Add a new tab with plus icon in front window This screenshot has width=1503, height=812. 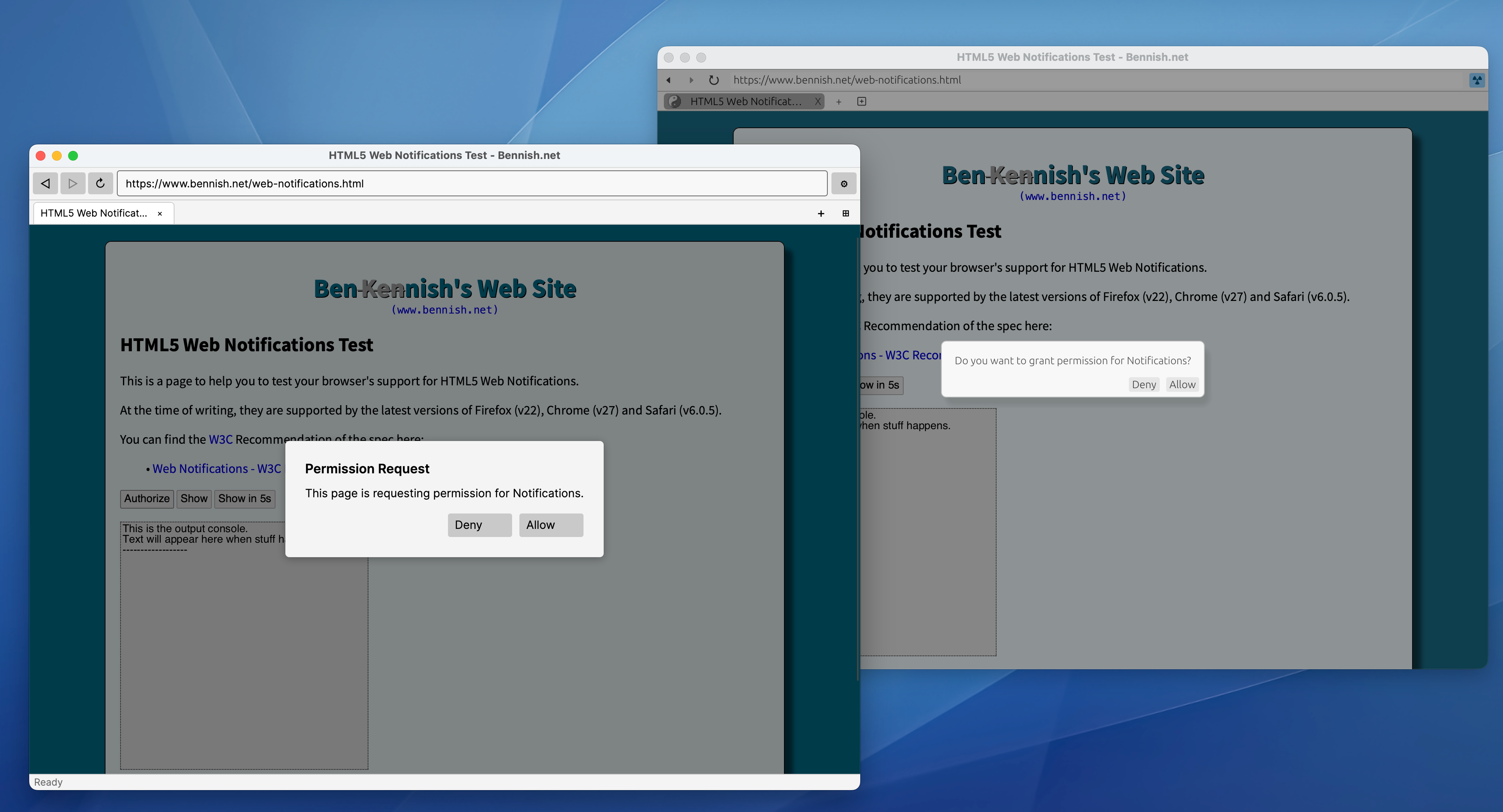(x=820, y=213)
